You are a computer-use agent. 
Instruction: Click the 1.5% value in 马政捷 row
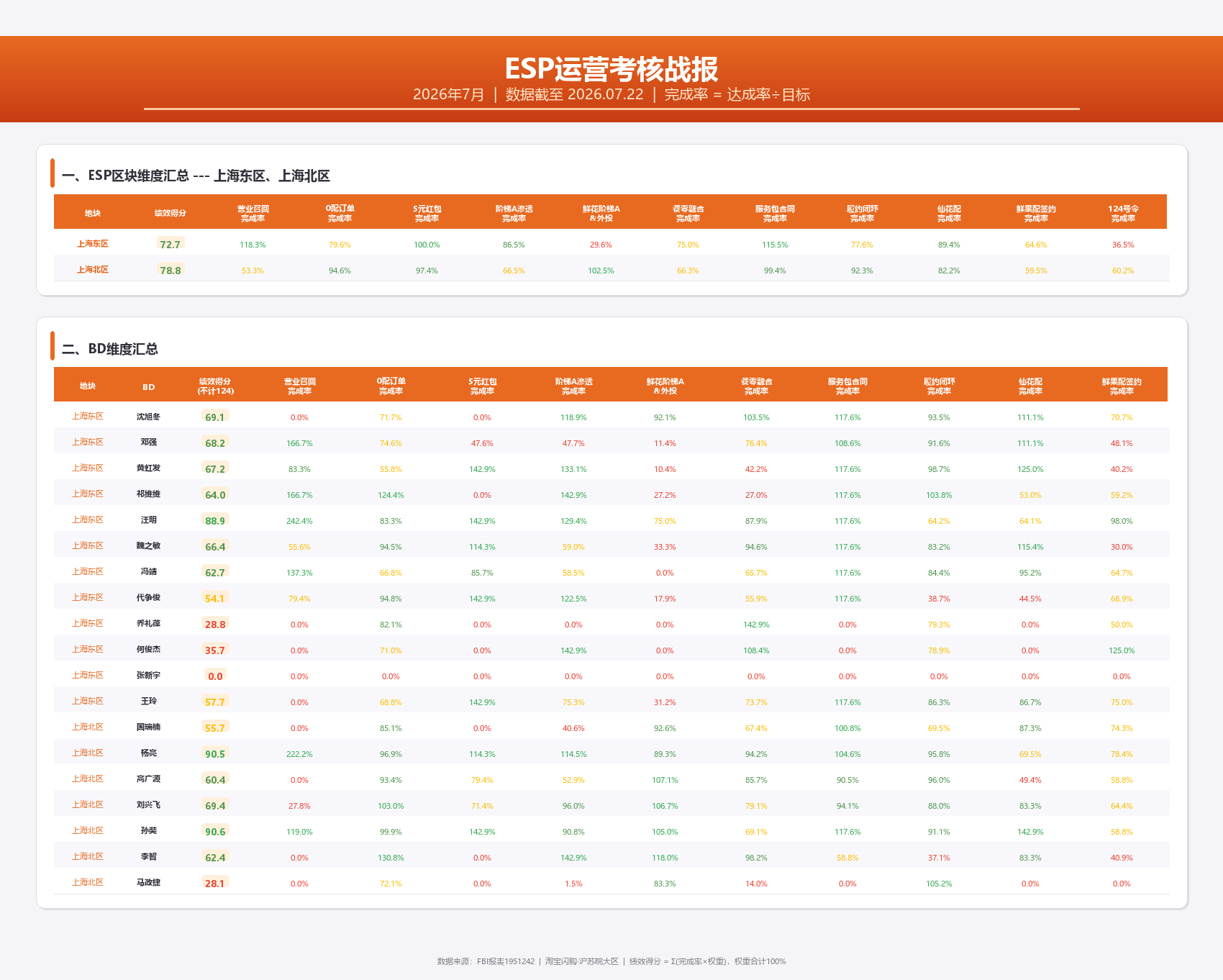click(573, 884)
